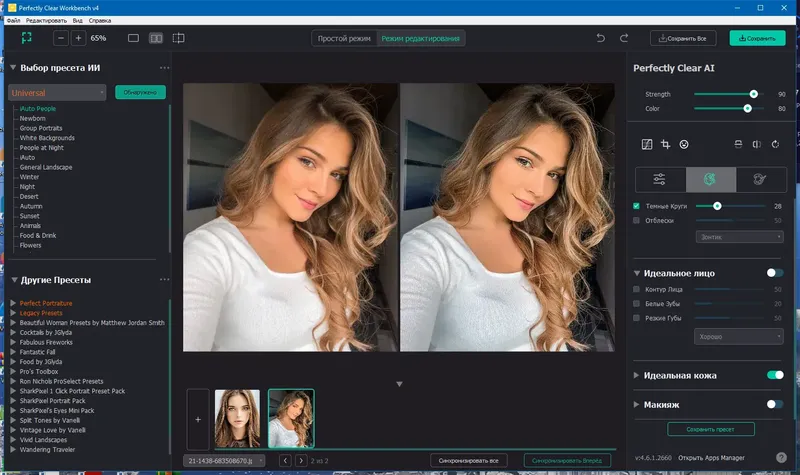Uncheck the Темные Круги checkbox

point(636,206)
